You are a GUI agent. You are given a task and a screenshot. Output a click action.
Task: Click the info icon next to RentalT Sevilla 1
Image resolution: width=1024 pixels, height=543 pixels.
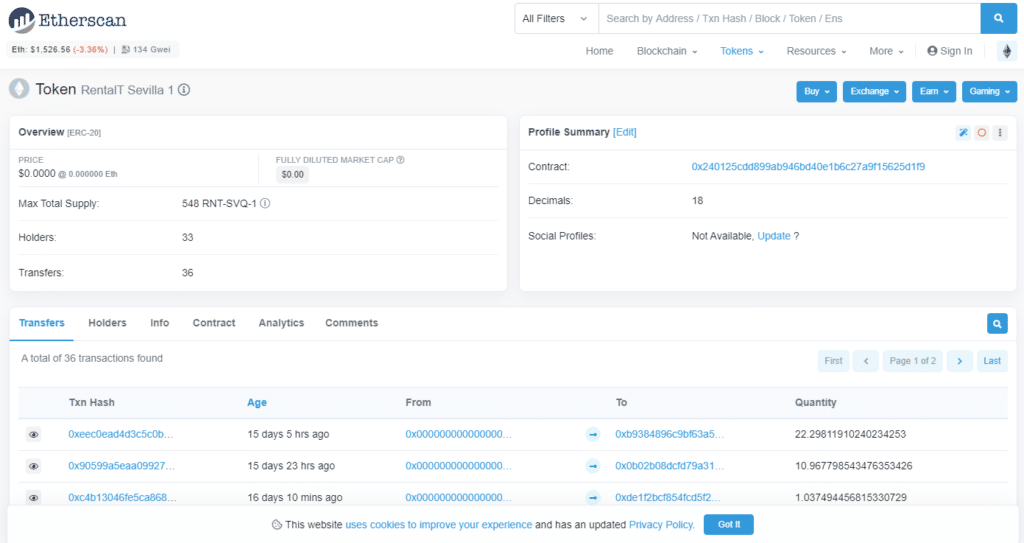pos(184,90)
